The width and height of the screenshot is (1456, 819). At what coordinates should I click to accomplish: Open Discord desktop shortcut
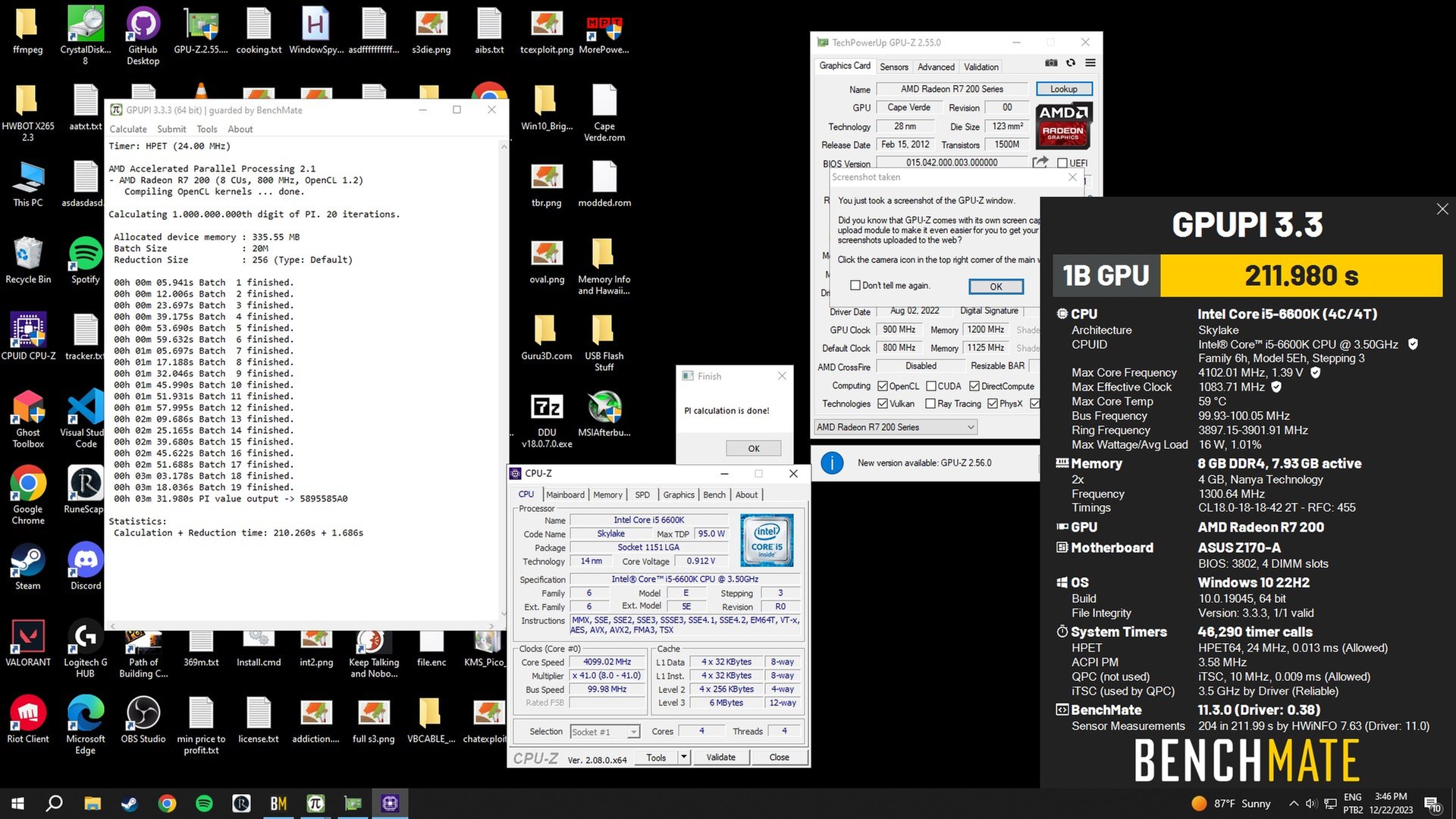pyautogui.click(x=86, y=566)
